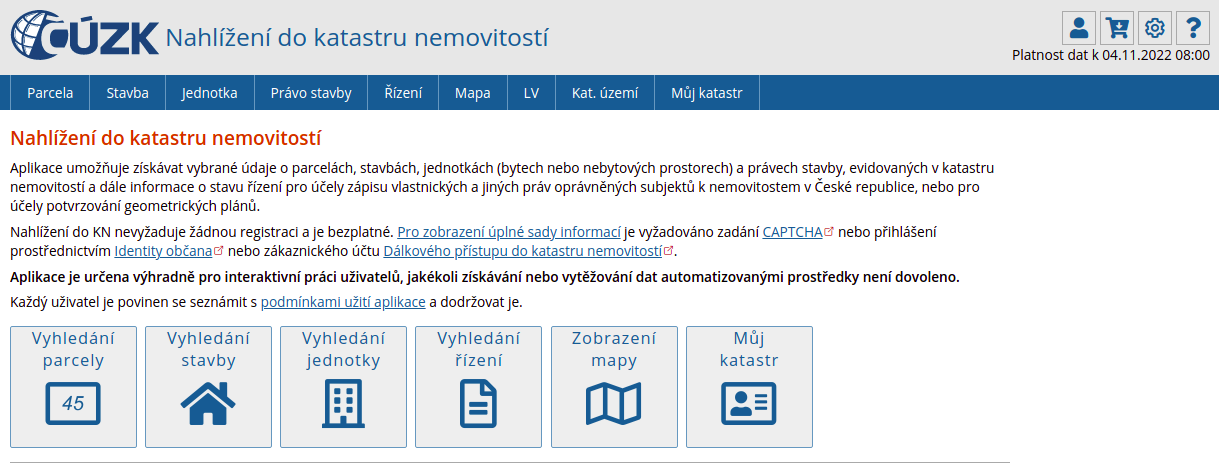Switch to the LV menu item
The image size is (1219, 474).
[531, 93]
